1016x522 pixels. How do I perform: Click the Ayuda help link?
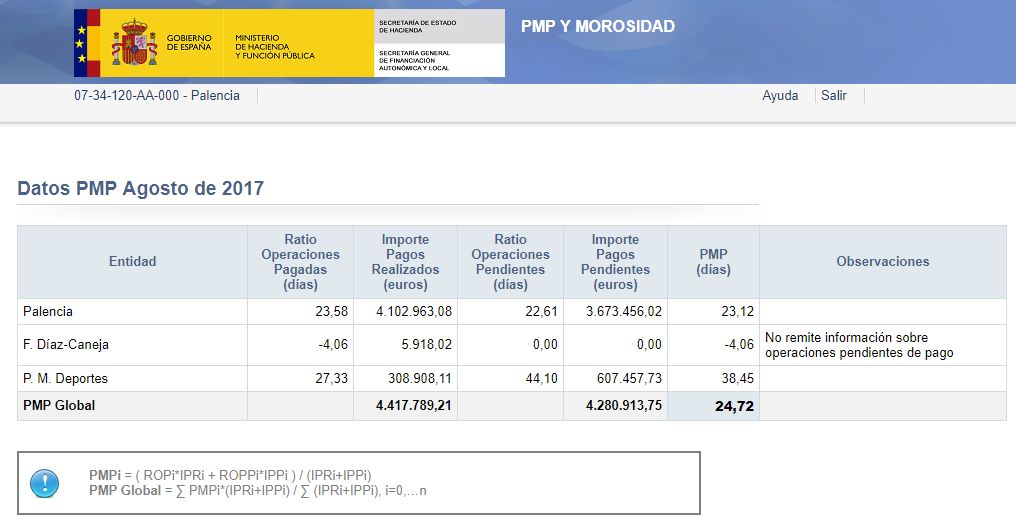780,96
